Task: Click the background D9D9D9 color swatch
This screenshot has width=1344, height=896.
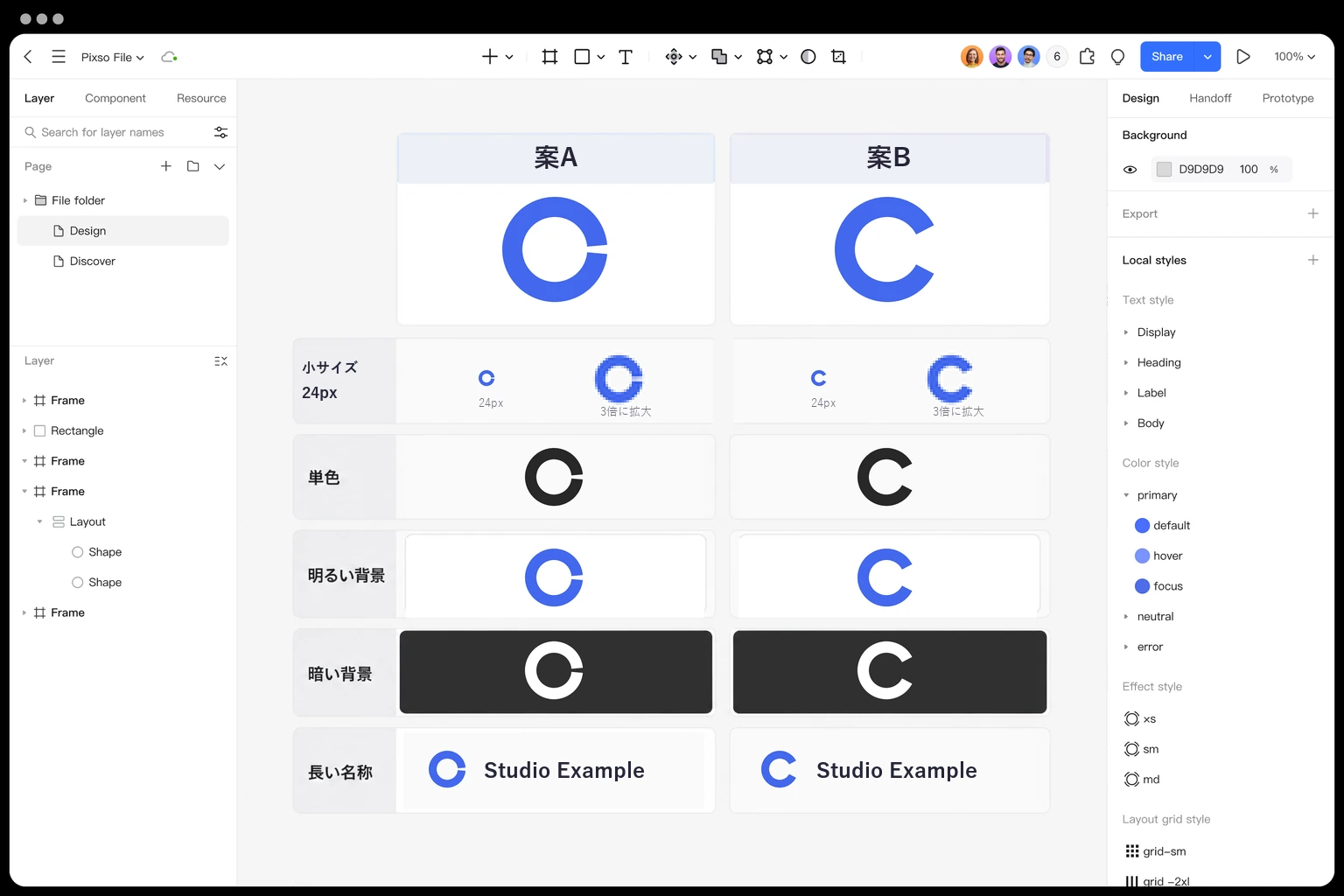Action: pyautogui.click(x=1164, y=170)
